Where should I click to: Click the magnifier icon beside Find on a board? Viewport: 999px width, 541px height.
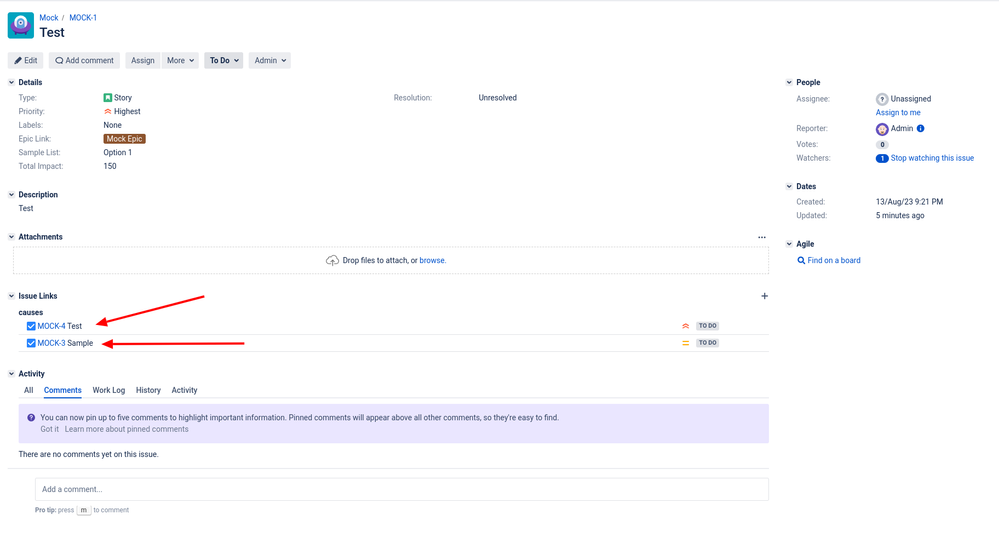(801, 261)
